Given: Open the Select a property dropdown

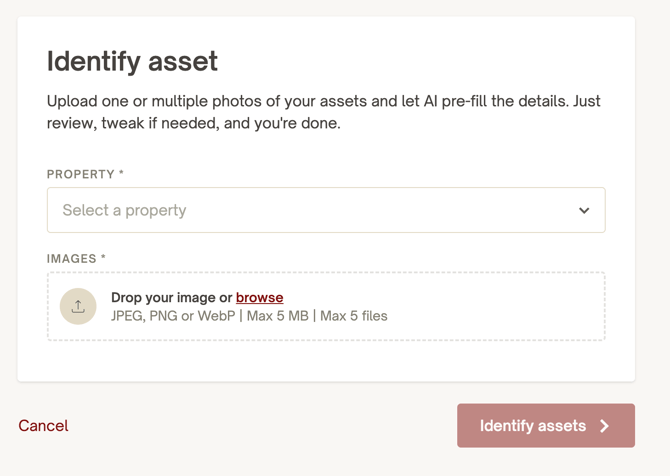Looking at the screenshot, I should tap(326, 210).
